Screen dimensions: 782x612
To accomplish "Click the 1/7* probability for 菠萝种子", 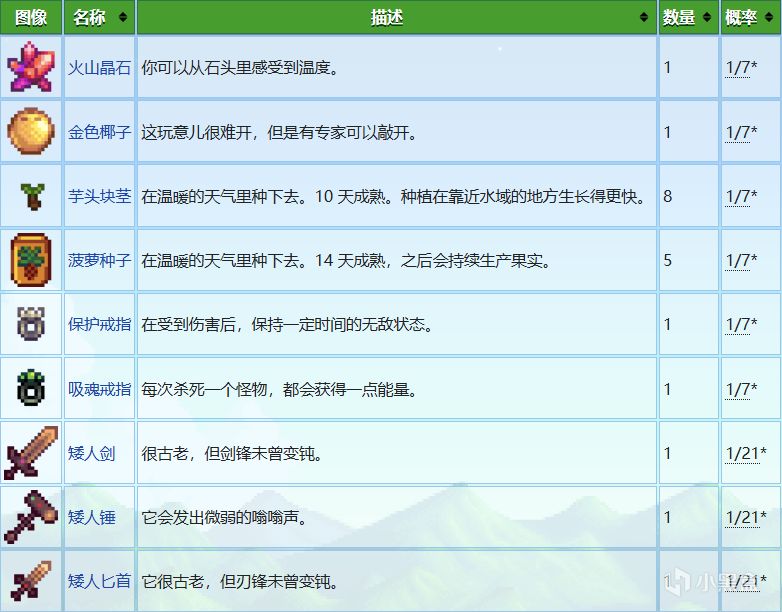I will click(x=741, y=260).
